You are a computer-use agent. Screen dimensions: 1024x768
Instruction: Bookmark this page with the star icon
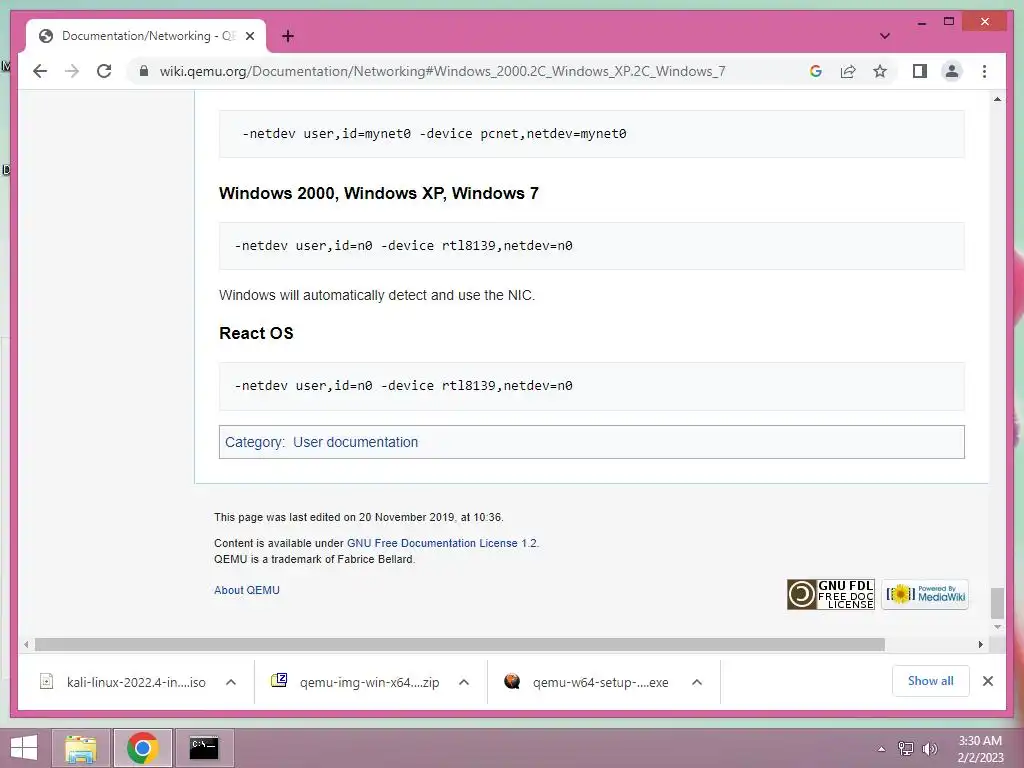coord(880,71)
